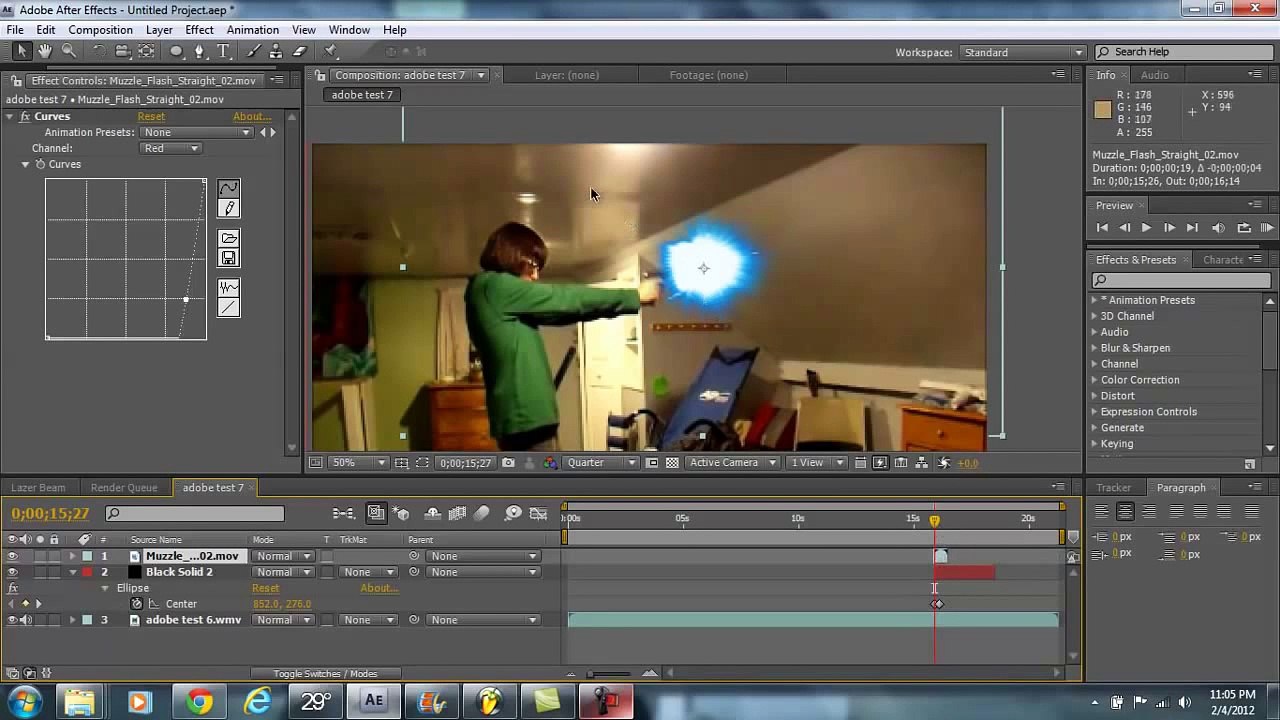Take snapshot with camera icon

[x=508, y=463]
